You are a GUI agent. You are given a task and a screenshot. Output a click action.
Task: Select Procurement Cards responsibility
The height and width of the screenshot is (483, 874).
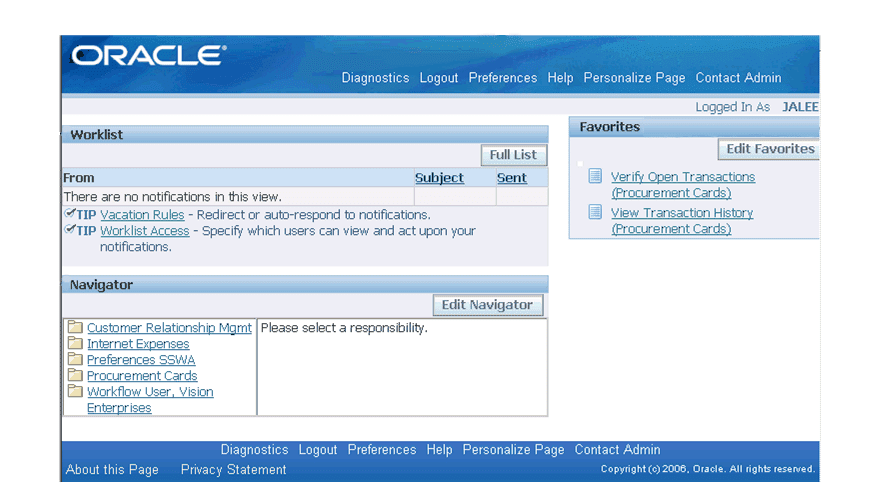tap(142, 376)
